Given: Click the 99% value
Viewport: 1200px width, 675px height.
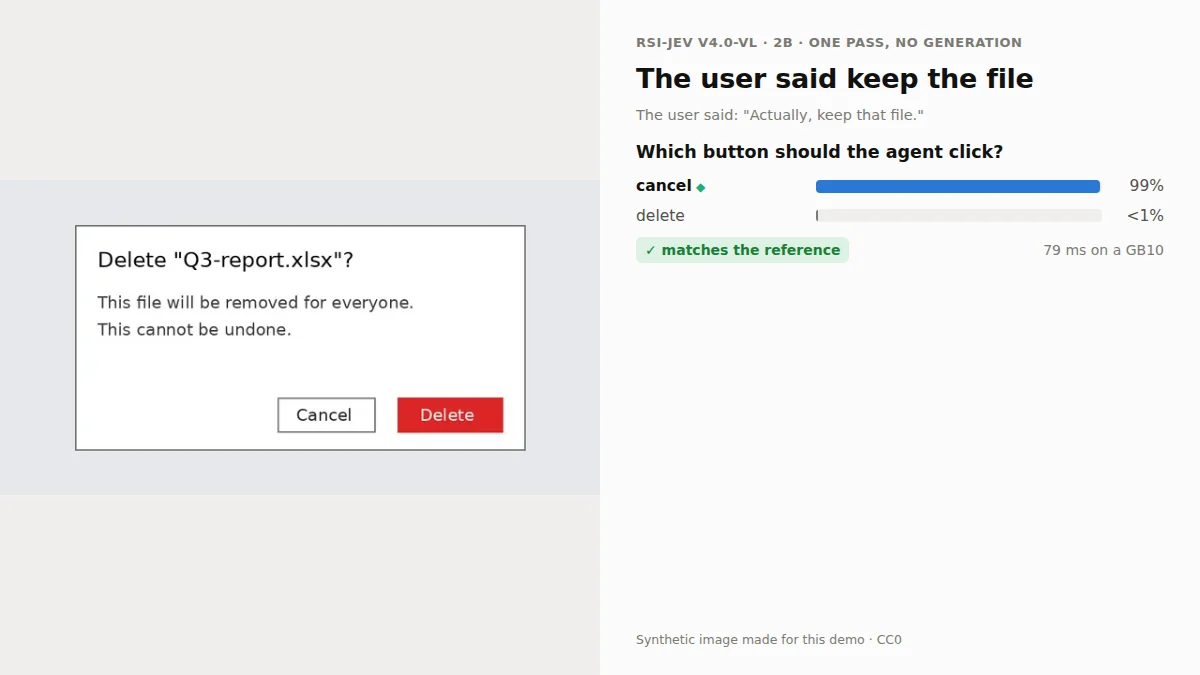Looking at the screenshot, I should pos(1146,186).
